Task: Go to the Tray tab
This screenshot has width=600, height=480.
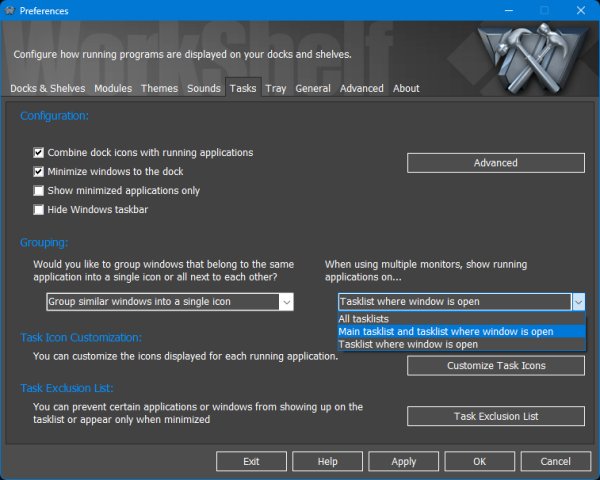Action: 276,89
